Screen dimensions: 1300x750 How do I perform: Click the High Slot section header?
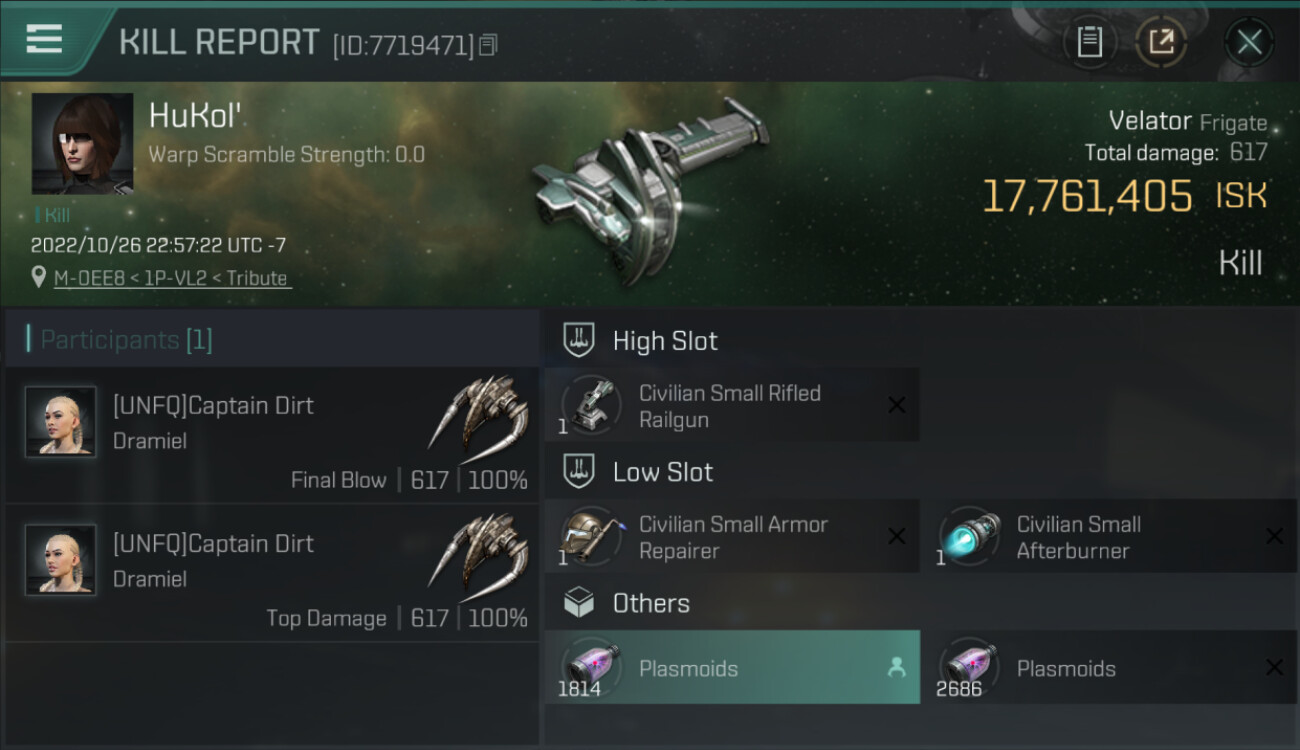665,341
